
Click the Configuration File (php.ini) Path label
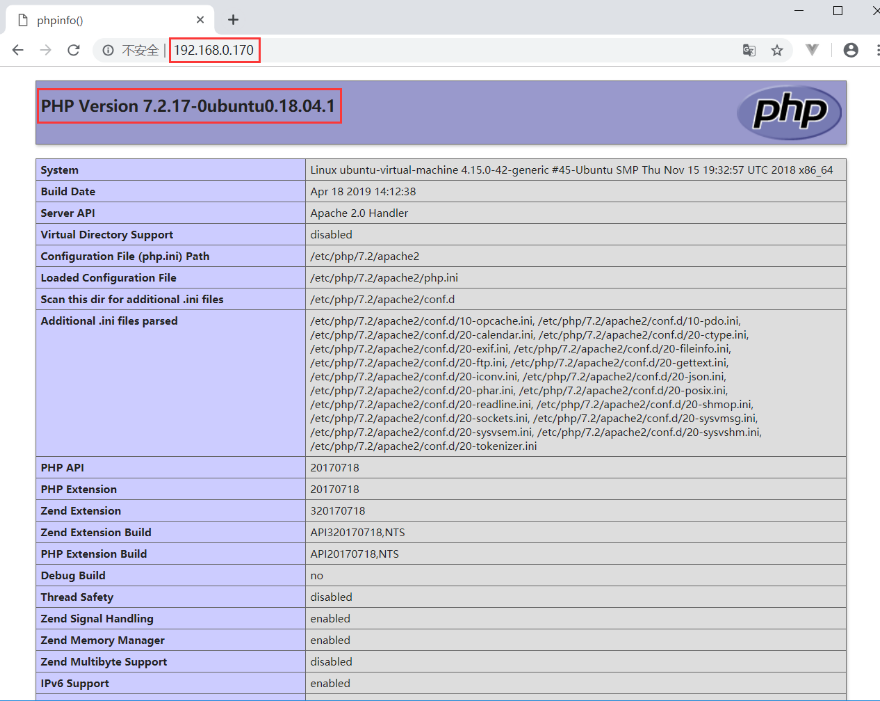(x=125, y=256)
